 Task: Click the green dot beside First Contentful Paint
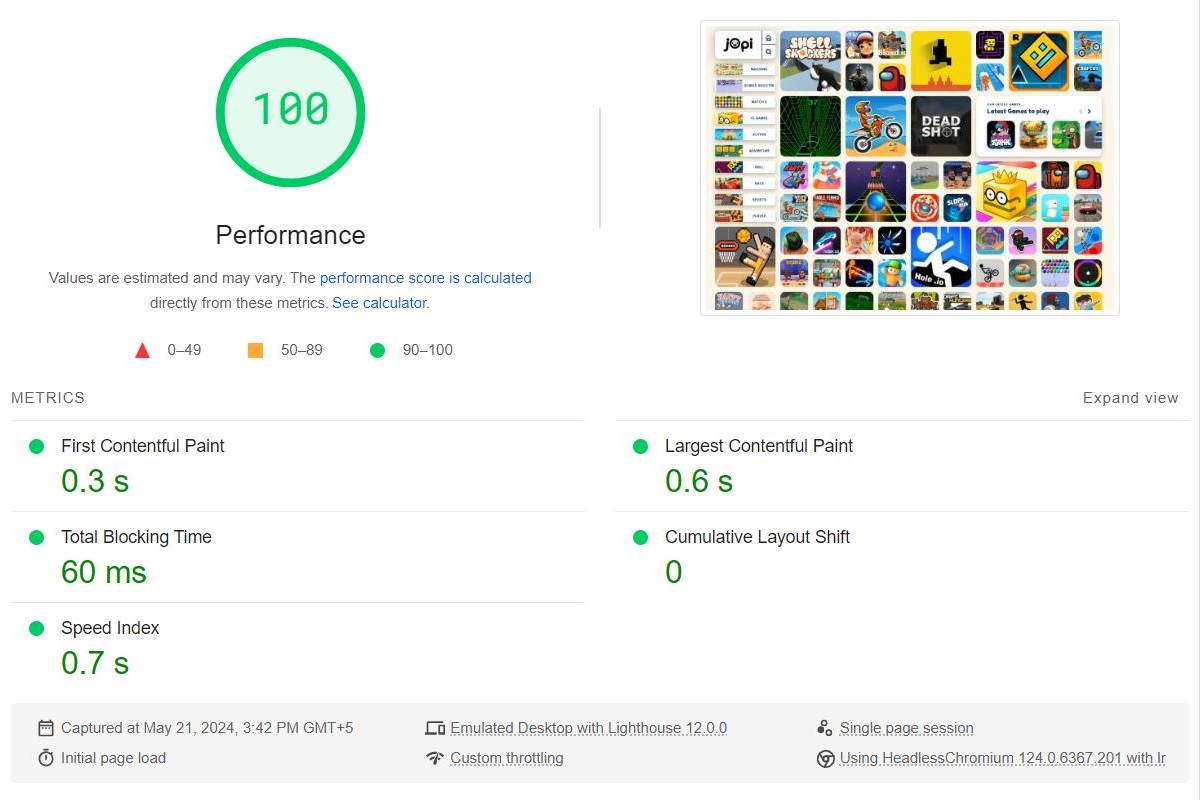(36, 446)
